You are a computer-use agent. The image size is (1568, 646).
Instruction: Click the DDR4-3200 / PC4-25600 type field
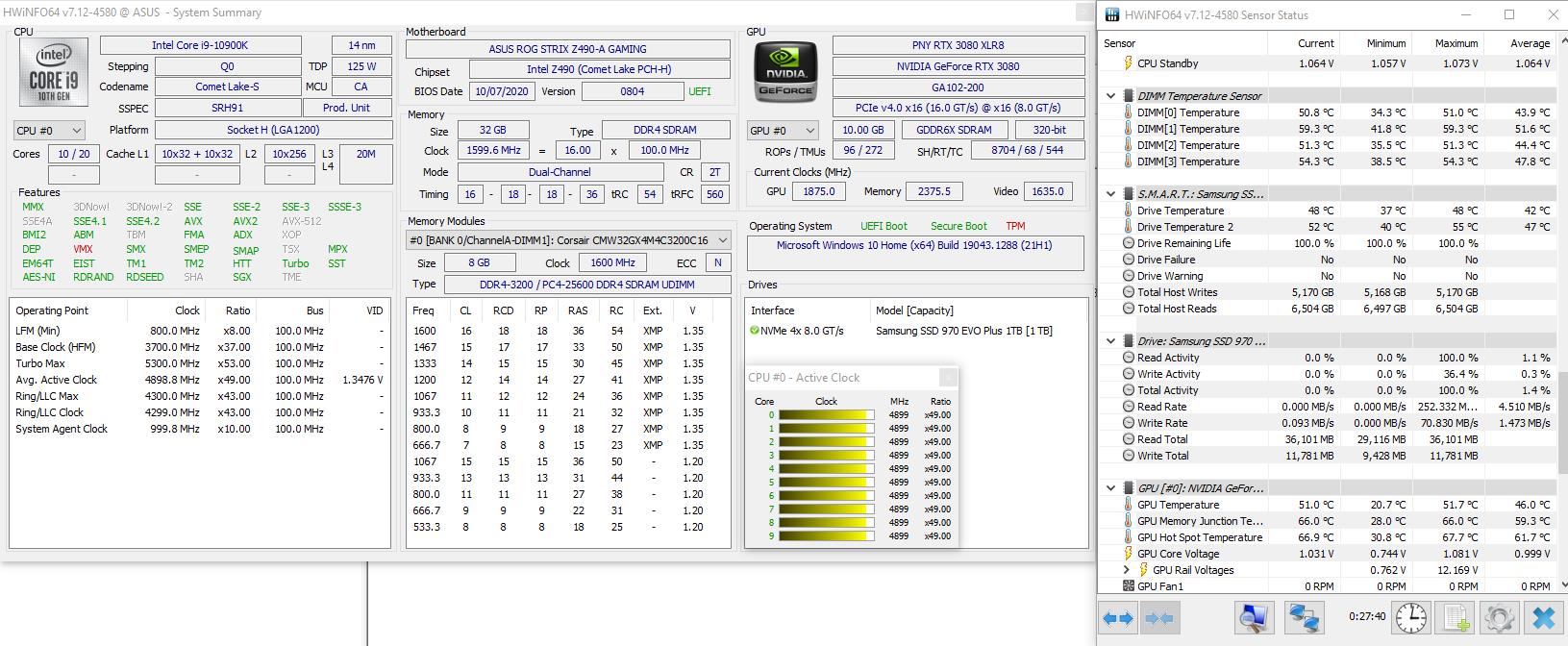pos(586,285)
